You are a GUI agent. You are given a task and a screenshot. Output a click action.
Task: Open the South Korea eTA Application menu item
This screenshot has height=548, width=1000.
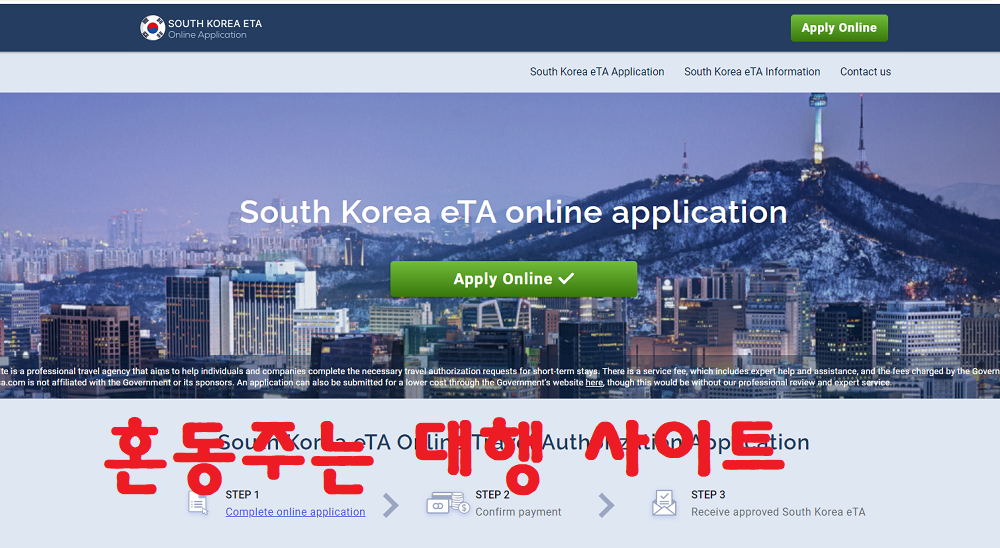597,72
